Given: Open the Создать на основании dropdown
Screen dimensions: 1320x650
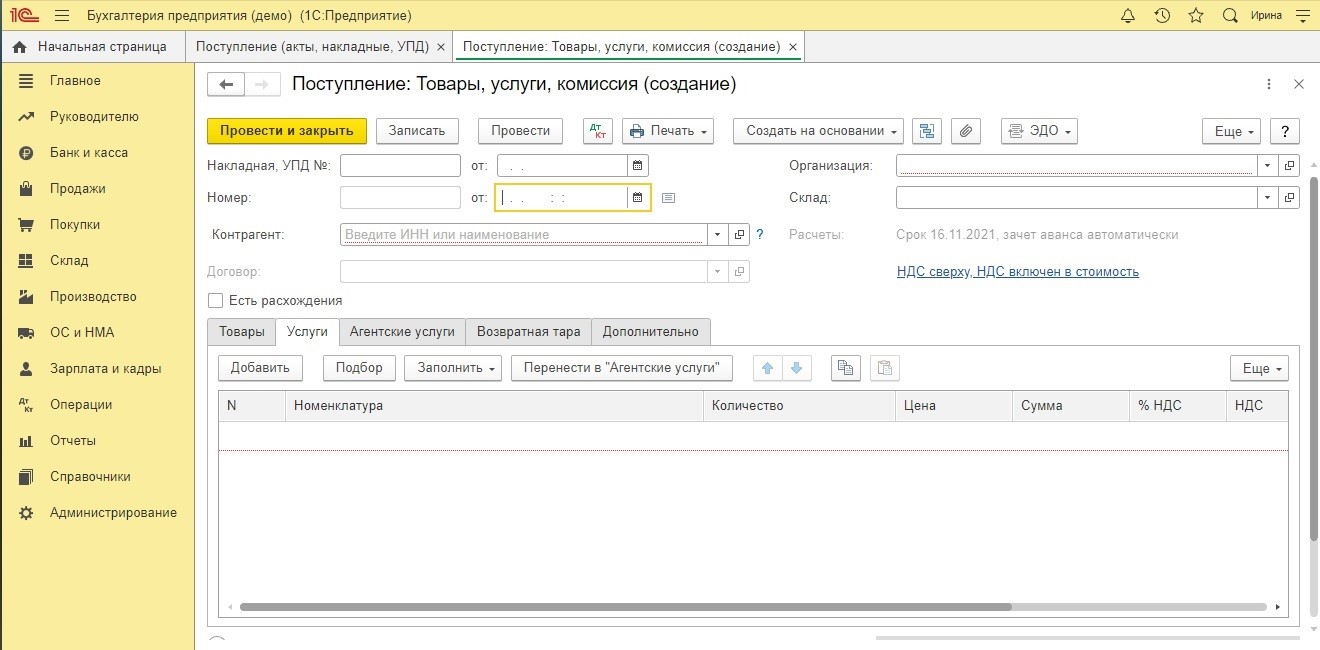Looking at the screenshot, I should [818, 131].
